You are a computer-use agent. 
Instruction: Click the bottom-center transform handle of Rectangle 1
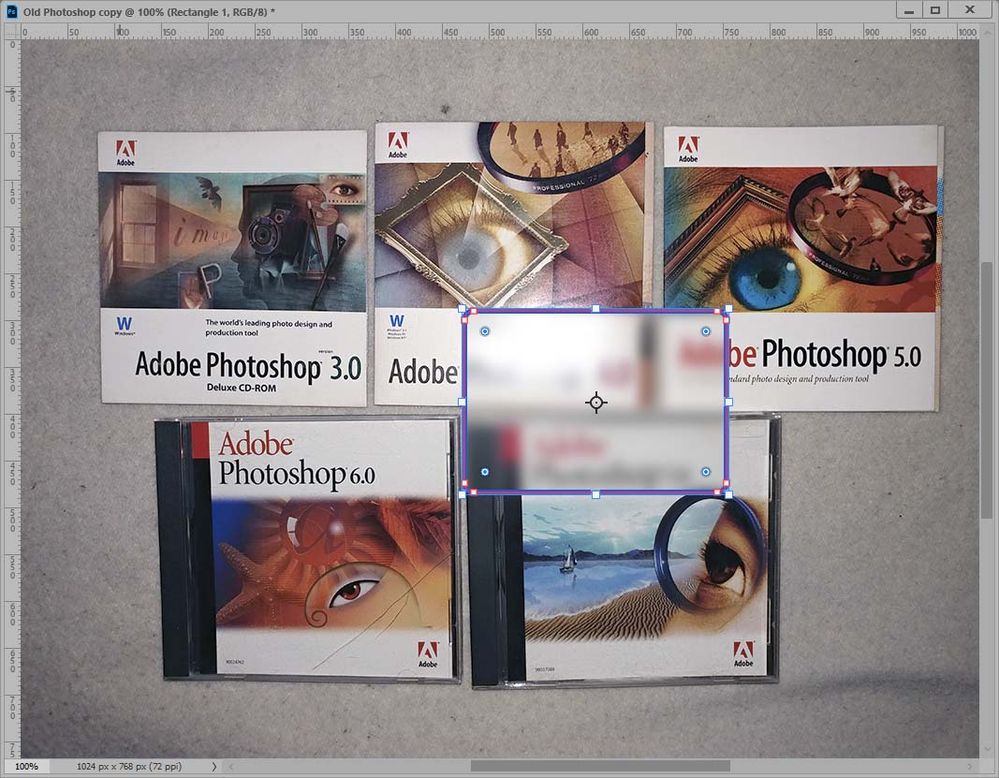[596, 494]
